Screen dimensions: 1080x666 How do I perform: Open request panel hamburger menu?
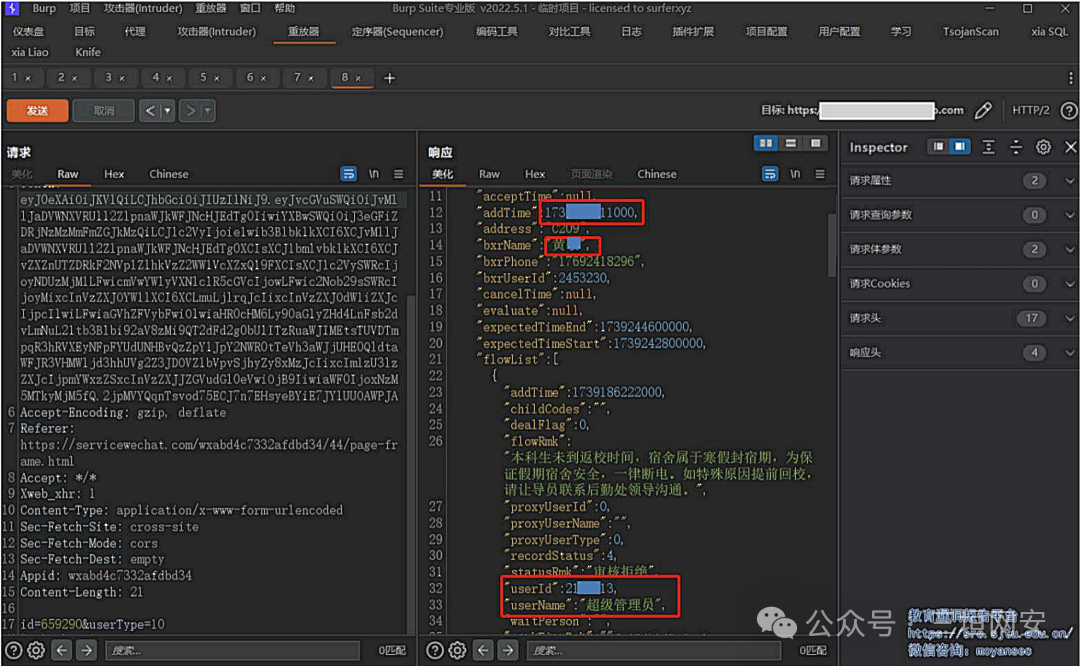tap(399, 174)
